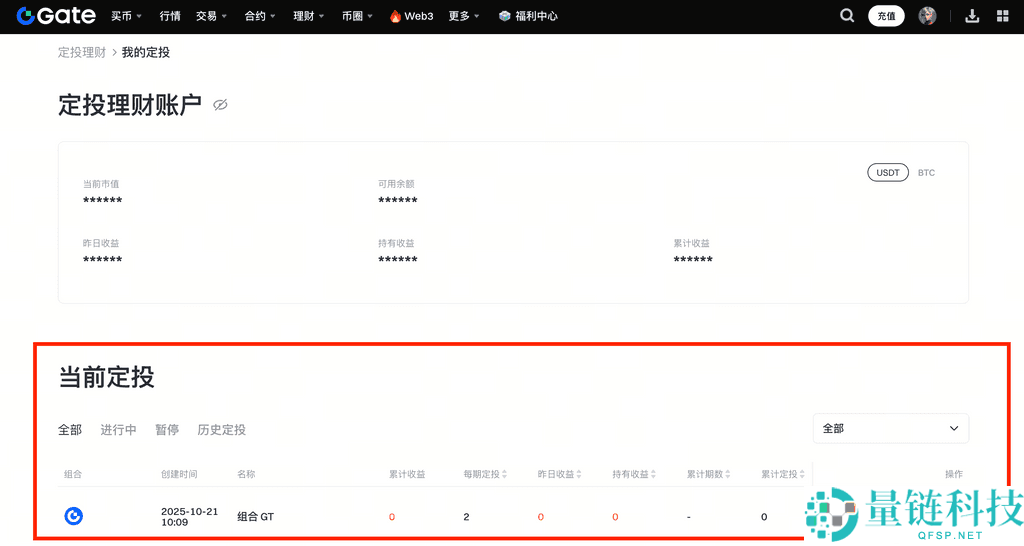Open the grid apps icon

[x=1002, y=16]
